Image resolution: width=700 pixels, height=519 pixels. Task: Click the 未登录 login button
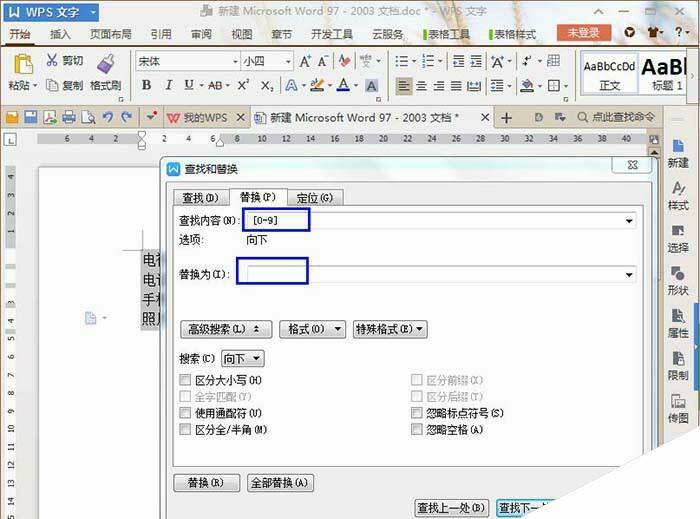click(x=583, y=33)
